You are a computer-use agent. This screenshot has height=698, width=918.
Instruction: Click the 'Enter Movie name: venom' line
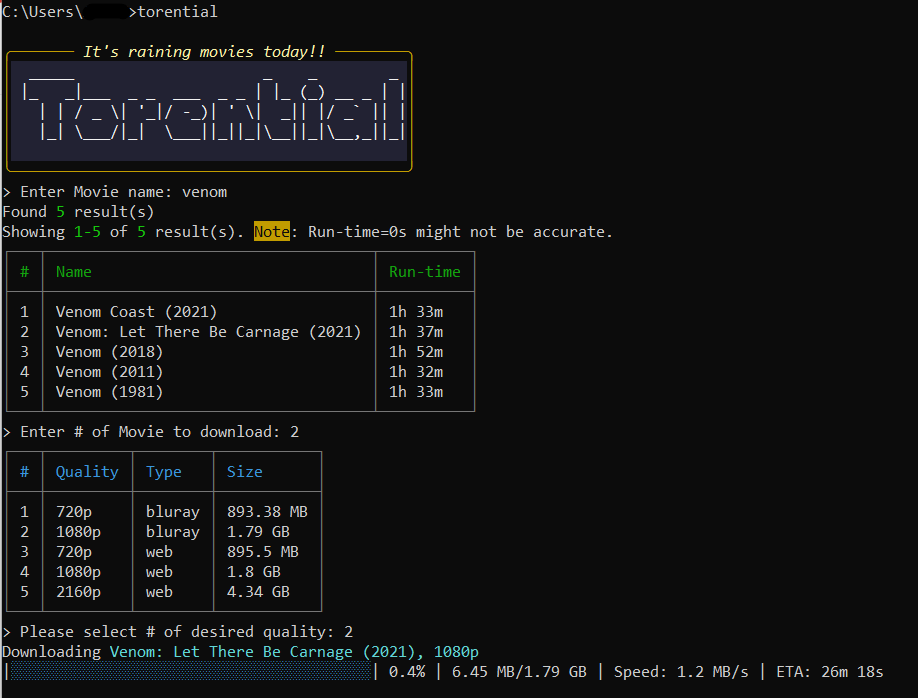(115, 192)
